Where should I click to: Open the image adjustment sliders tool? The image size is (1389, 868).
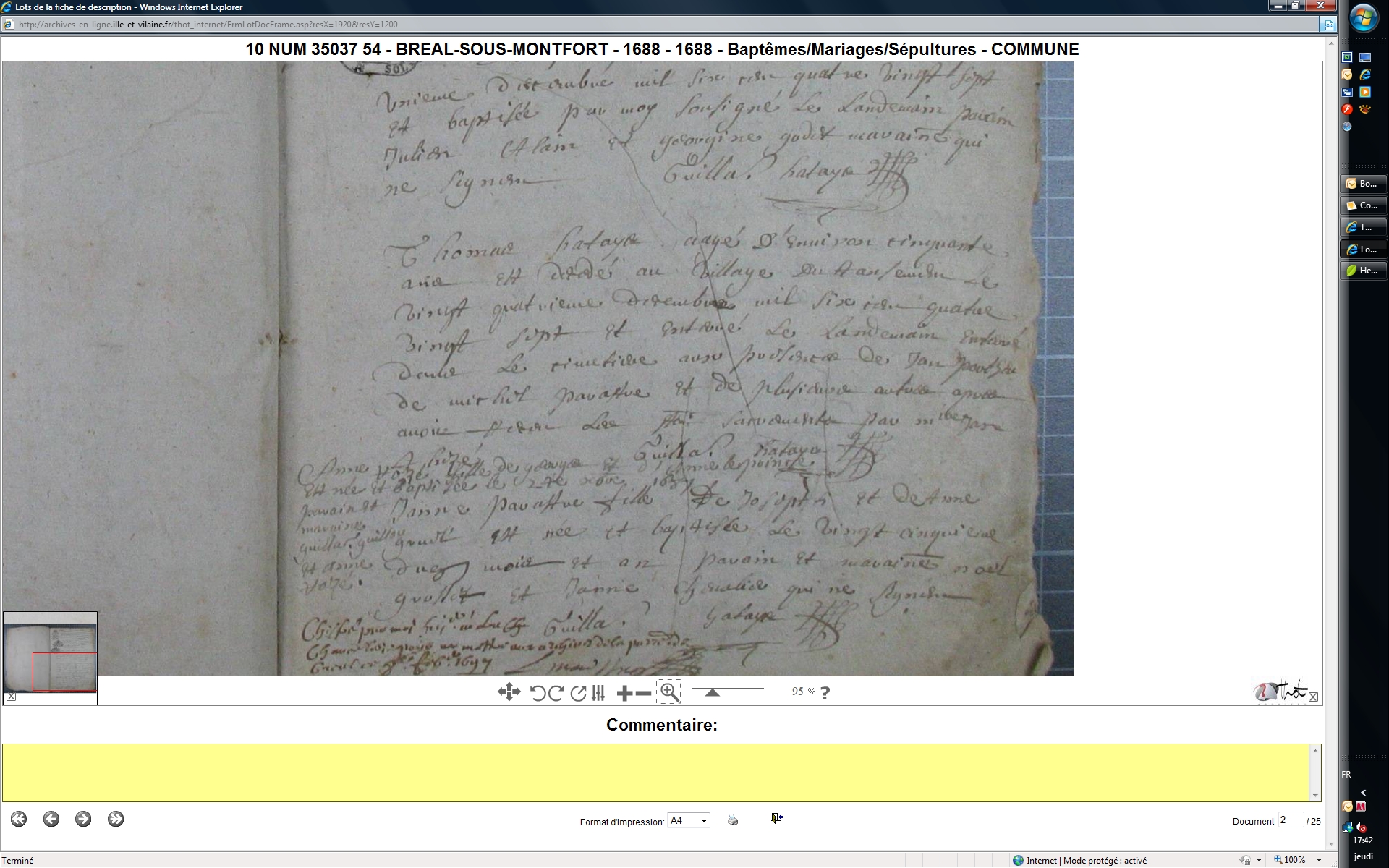598,693
